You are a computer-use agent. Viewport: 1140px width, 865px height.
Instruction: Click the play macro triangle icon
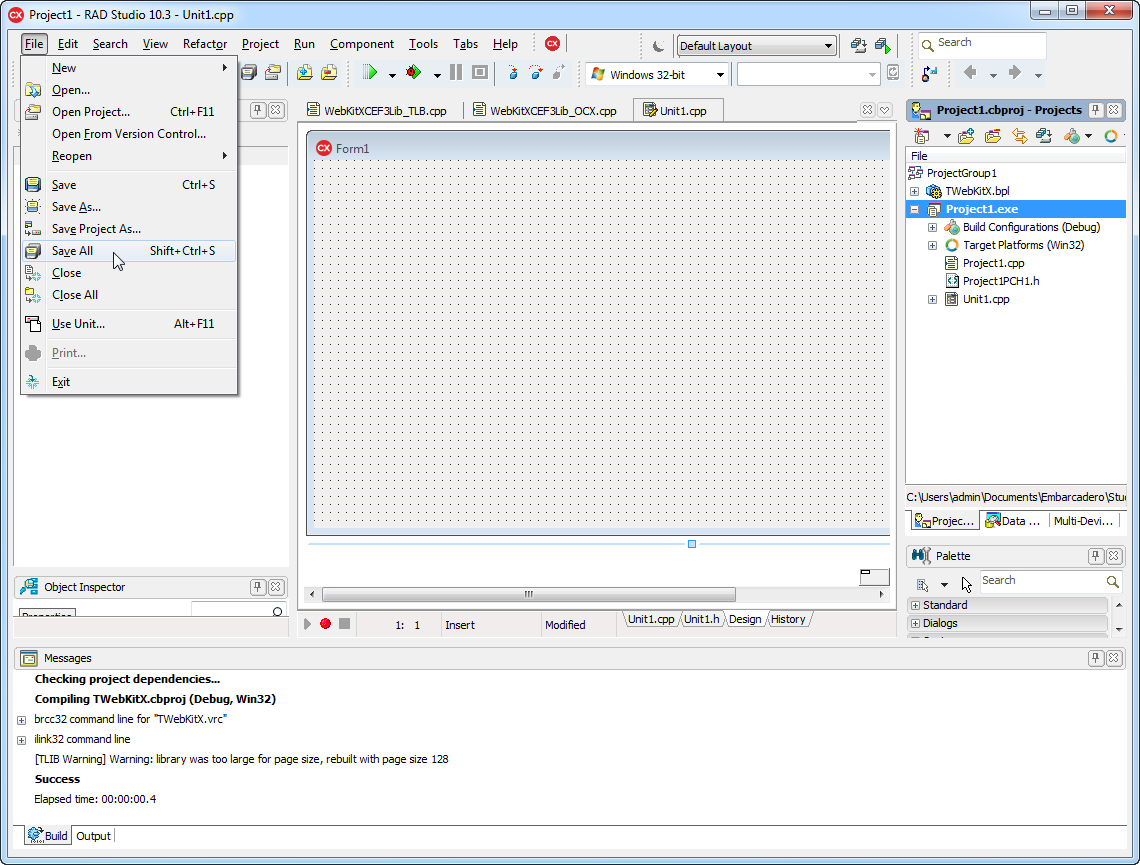point(308,624)
